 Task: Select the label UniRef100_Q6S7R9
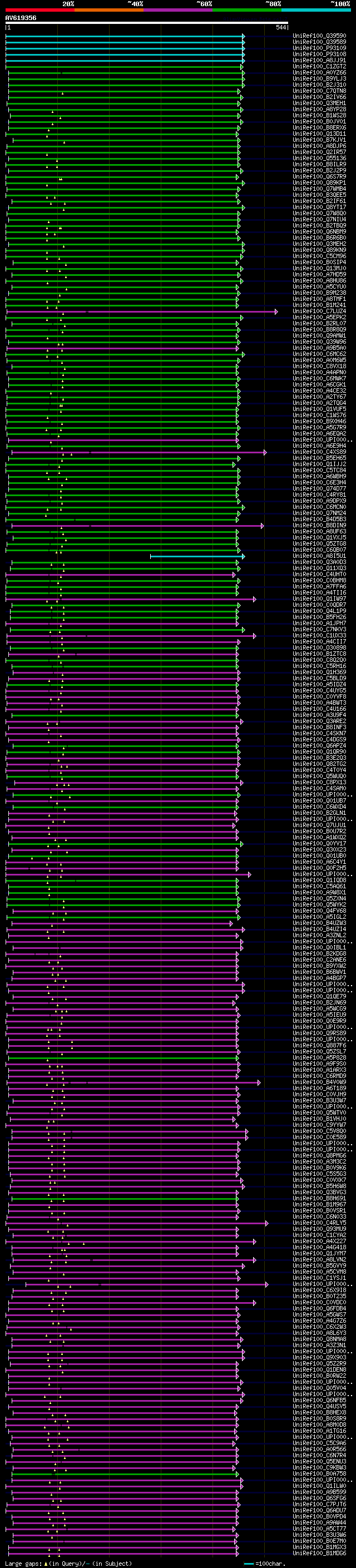point(319,176)
